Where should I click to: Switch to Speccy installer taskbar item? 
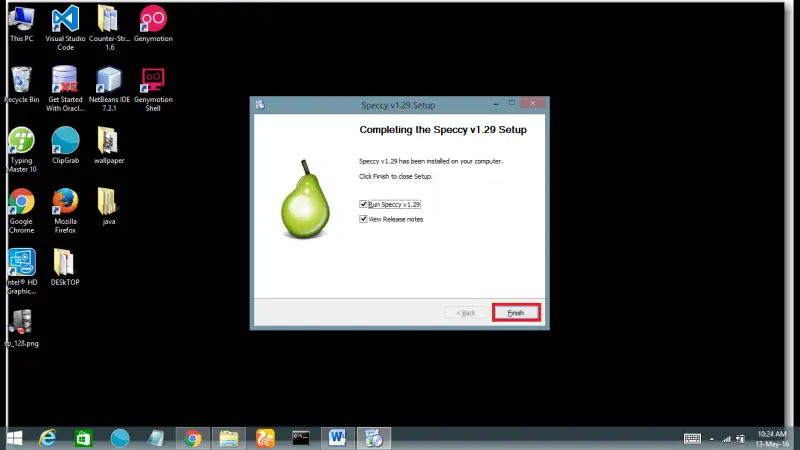[x=373, y=438]
